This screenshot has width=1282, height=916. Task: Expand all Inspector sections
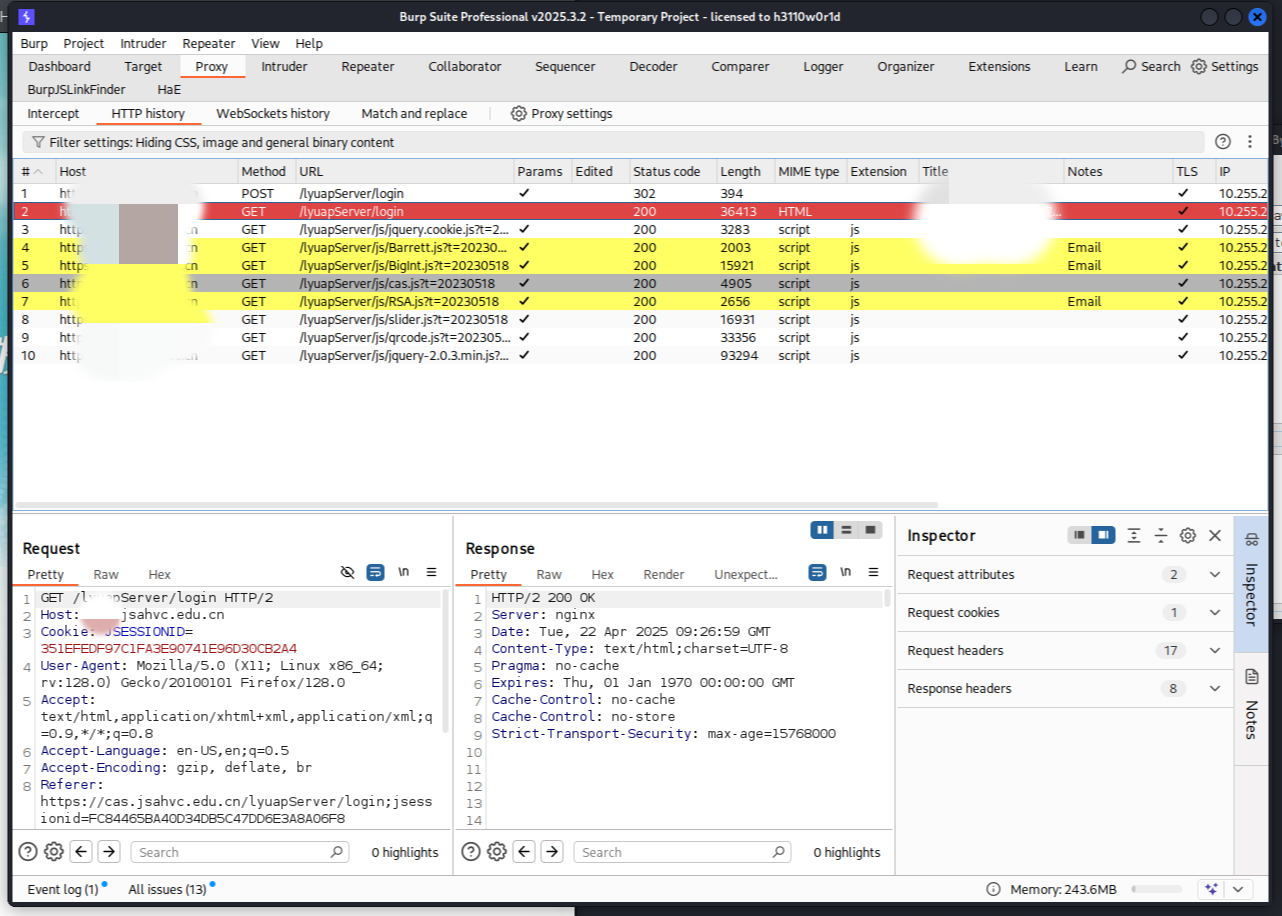(x=1133, y=535)
